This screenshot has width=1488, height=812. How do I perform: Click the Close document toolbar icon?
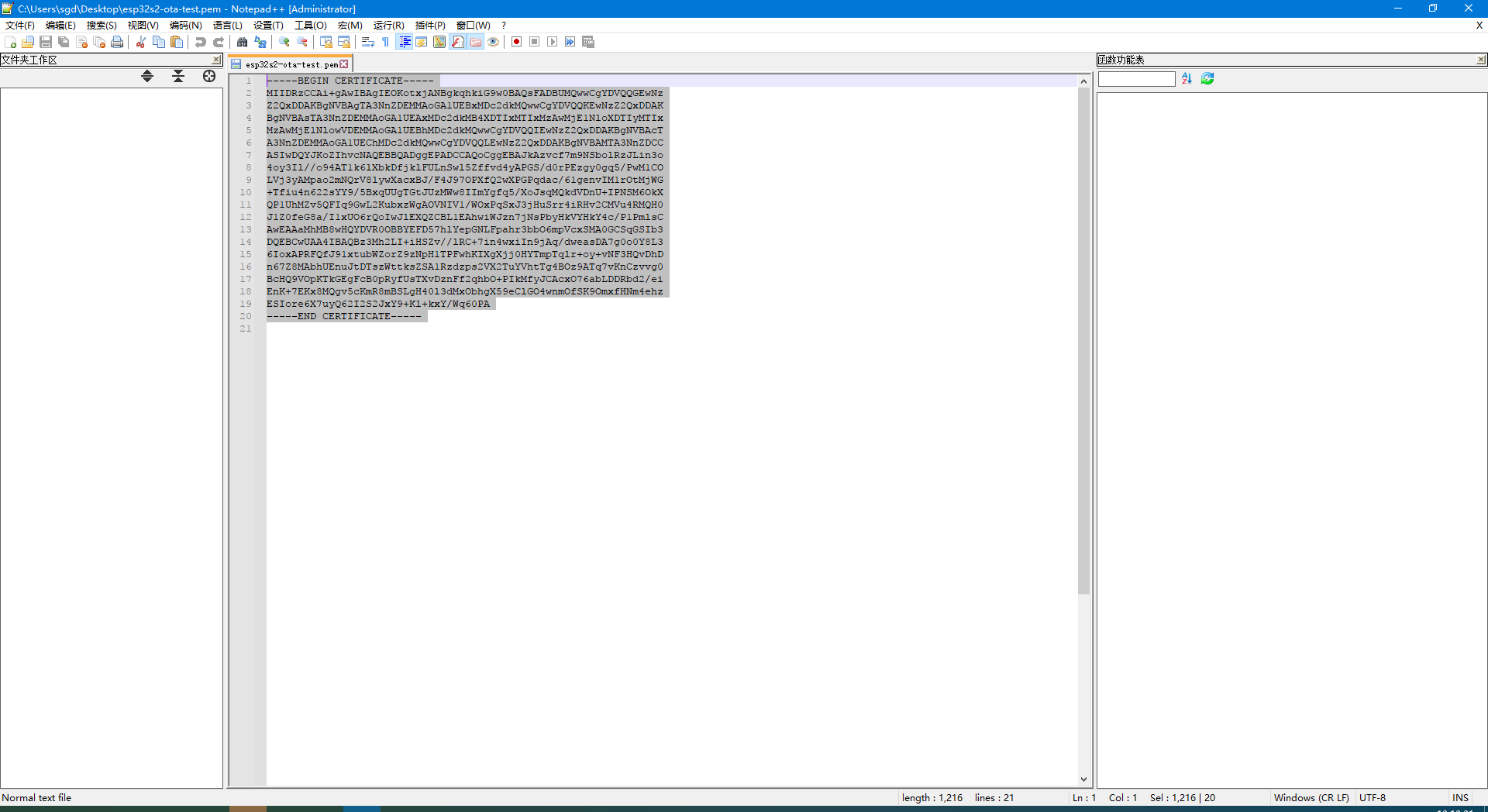[81, 42]
